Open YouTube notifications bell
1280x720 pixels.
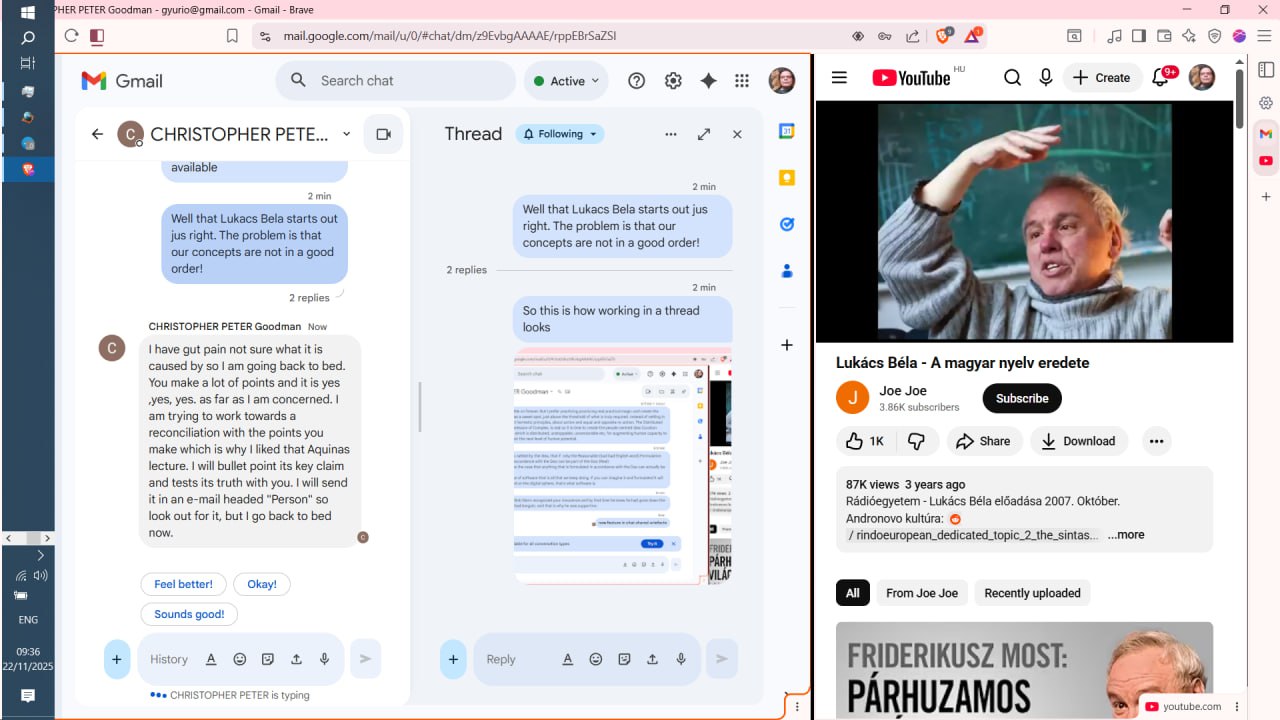(1161, 78)
